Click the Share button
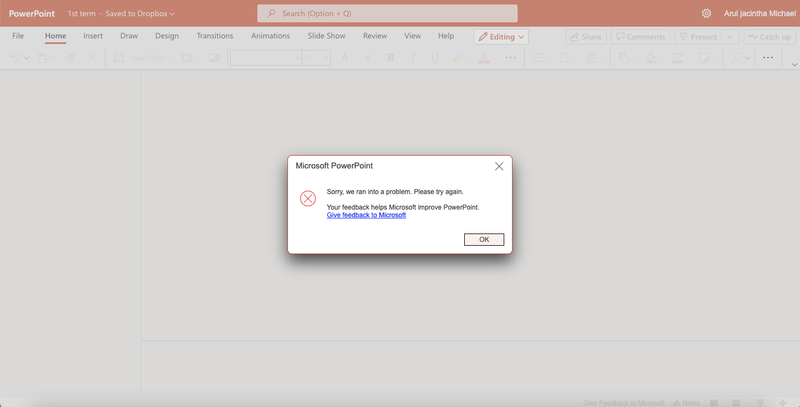The height and width of the screenshot is (407, 800). tap(586, 37)
